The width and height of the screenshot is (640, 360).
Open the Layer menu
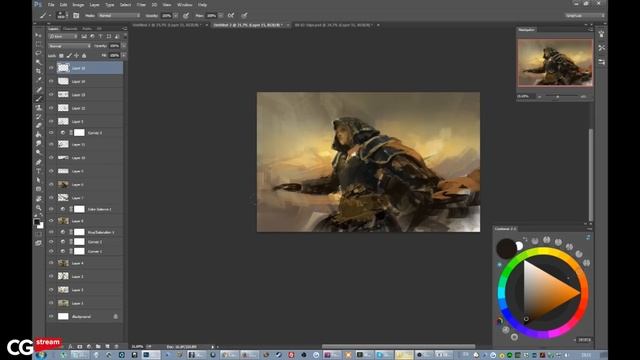point(94,5)
